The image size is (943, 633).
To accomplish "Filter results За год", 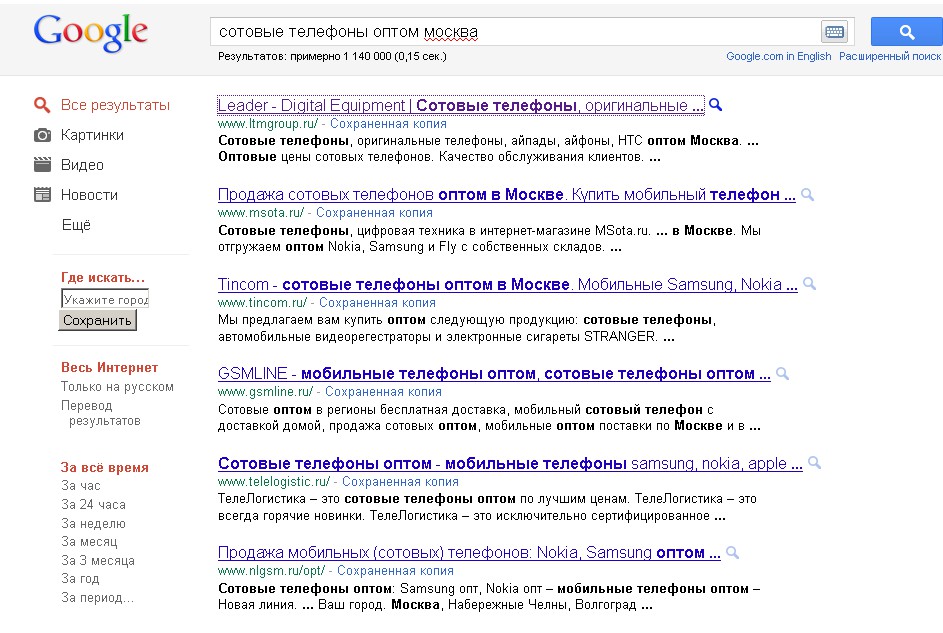I will coord(80,579).
